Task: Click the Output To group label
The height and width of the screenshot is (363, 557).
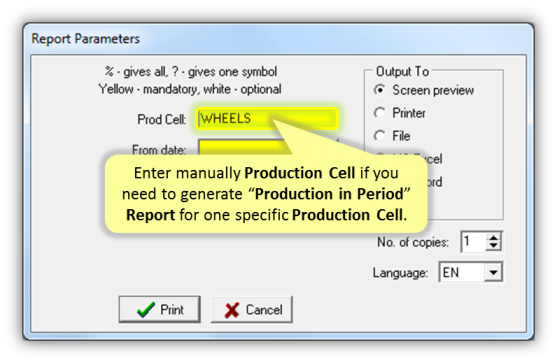Action: click(x=402, y=71)
